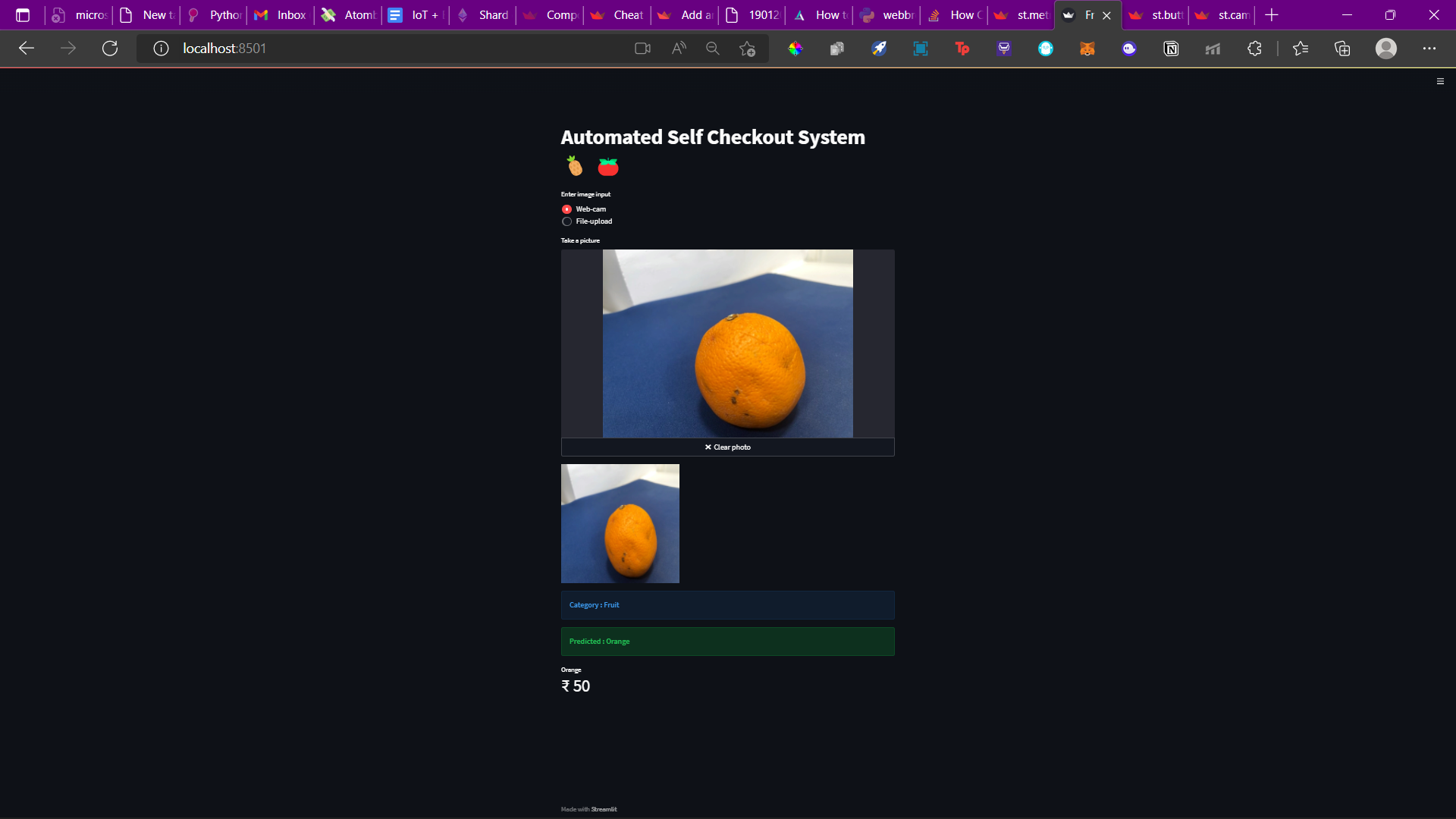Open the MetaMask extension
The height and width of the screenshot is (819, 1456).
(x=1087, y=48)
